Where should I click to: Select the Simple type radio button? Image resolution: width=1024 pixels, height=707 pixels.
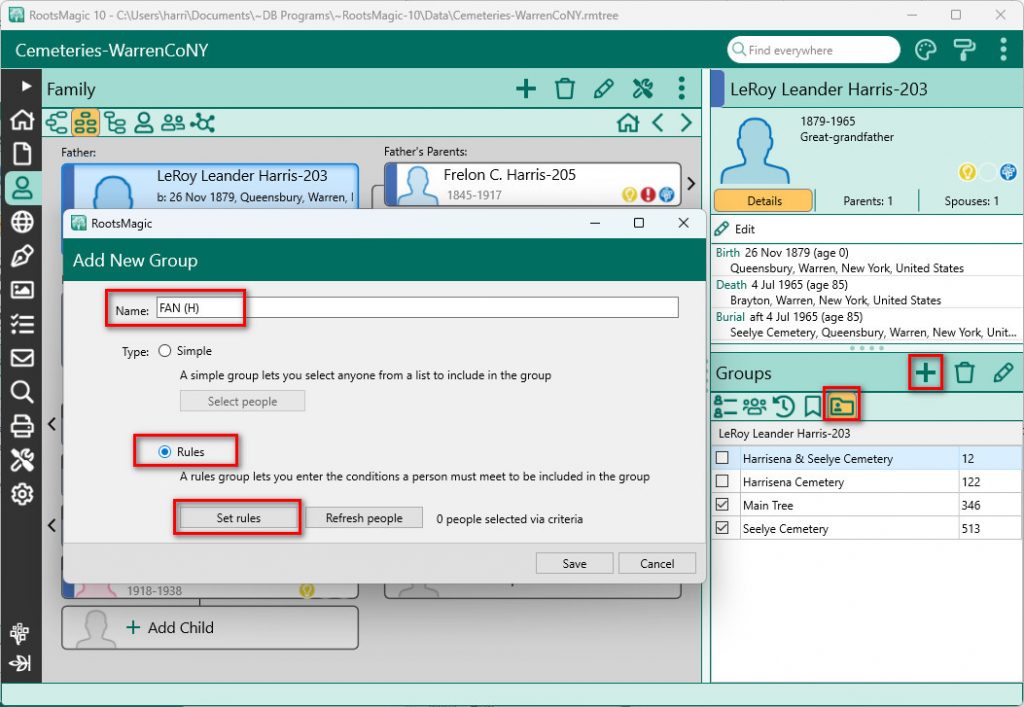coord(165,351)
